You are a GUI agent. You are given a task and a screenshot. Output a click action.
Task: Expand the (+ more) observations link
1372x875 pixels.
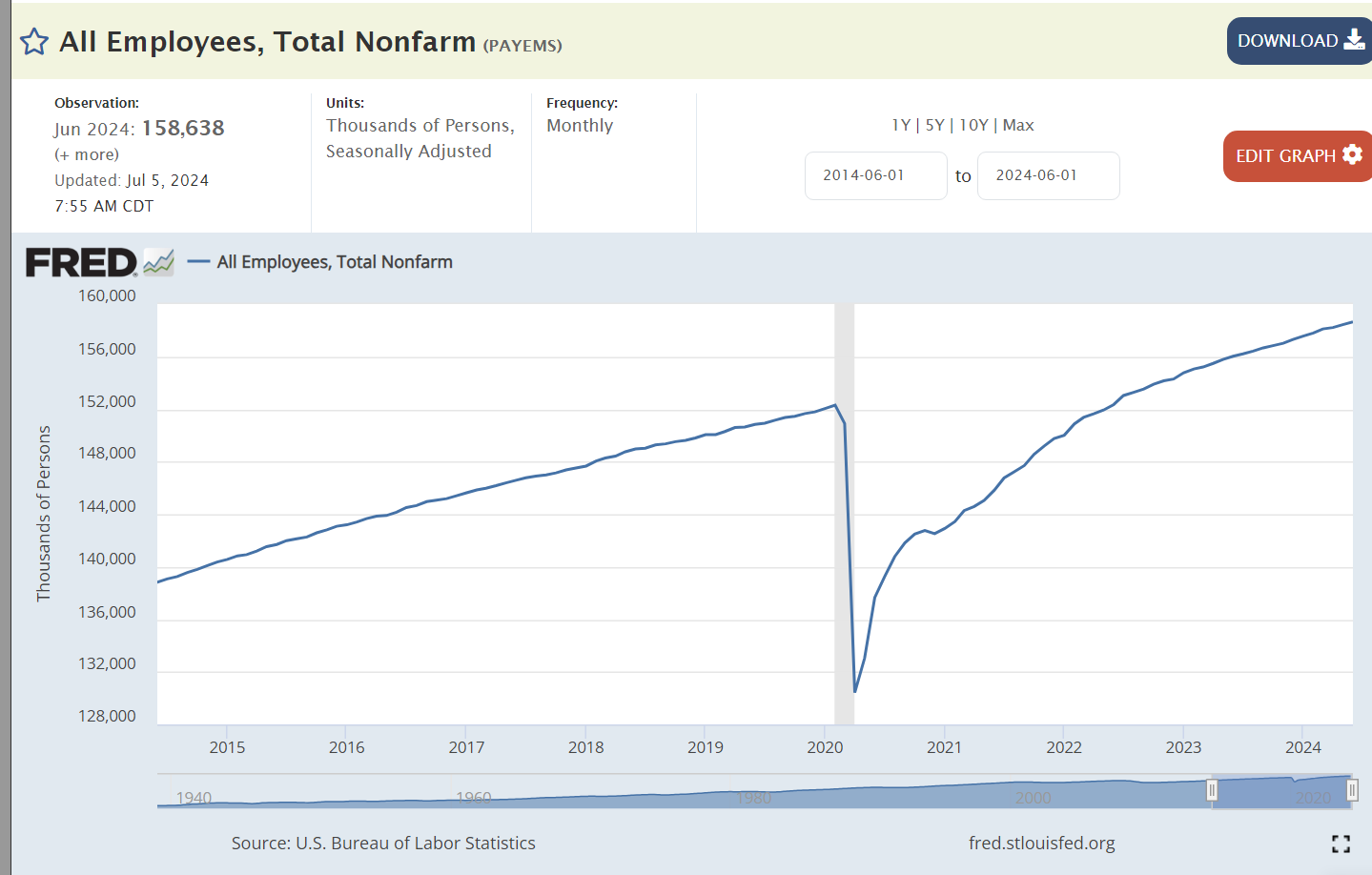tap(87, 154)
